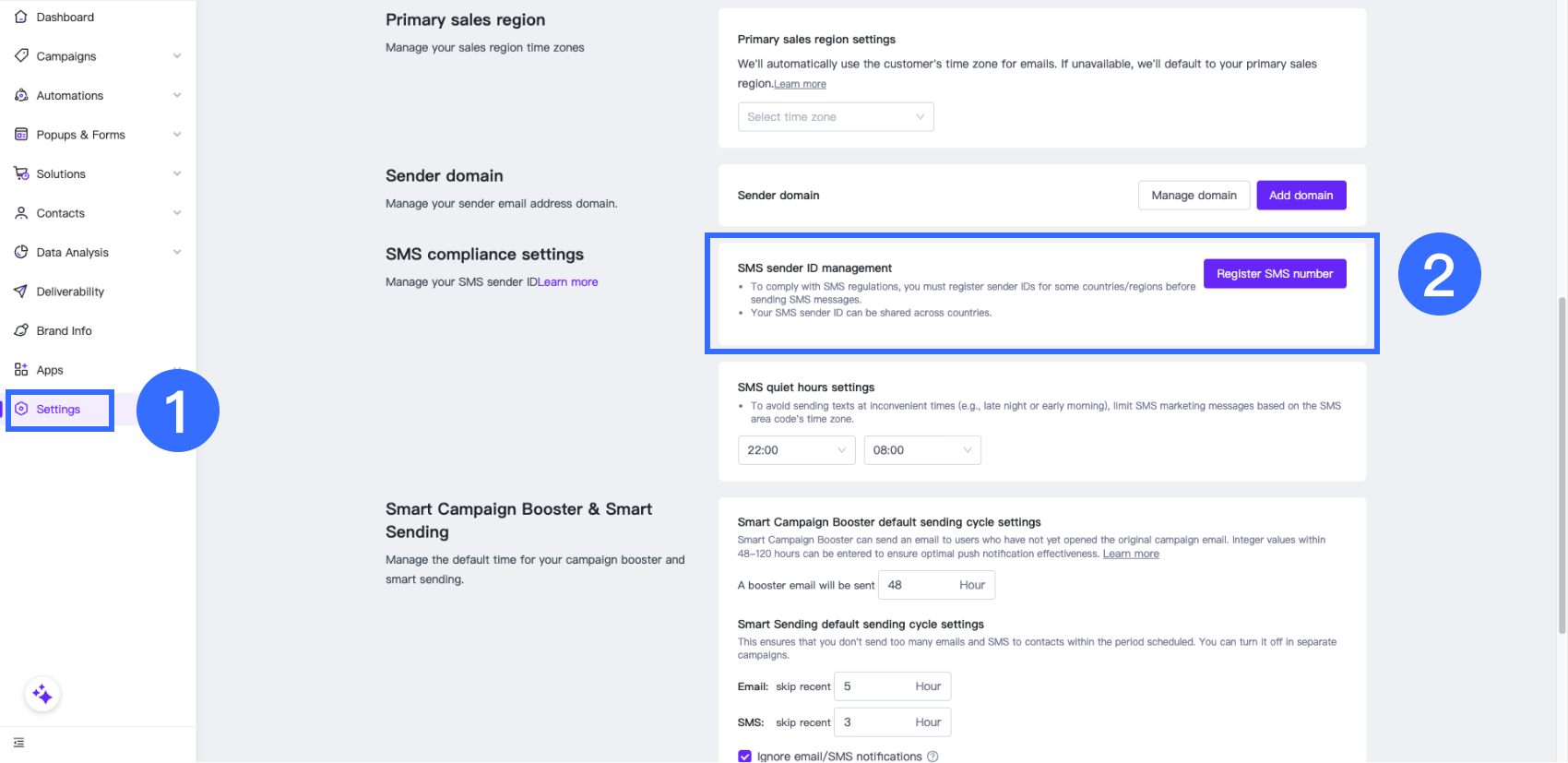Open the 08:00 quiet hours end dropdown
The height and width of the screenshot is (763, 1568).
coord(921,450)
